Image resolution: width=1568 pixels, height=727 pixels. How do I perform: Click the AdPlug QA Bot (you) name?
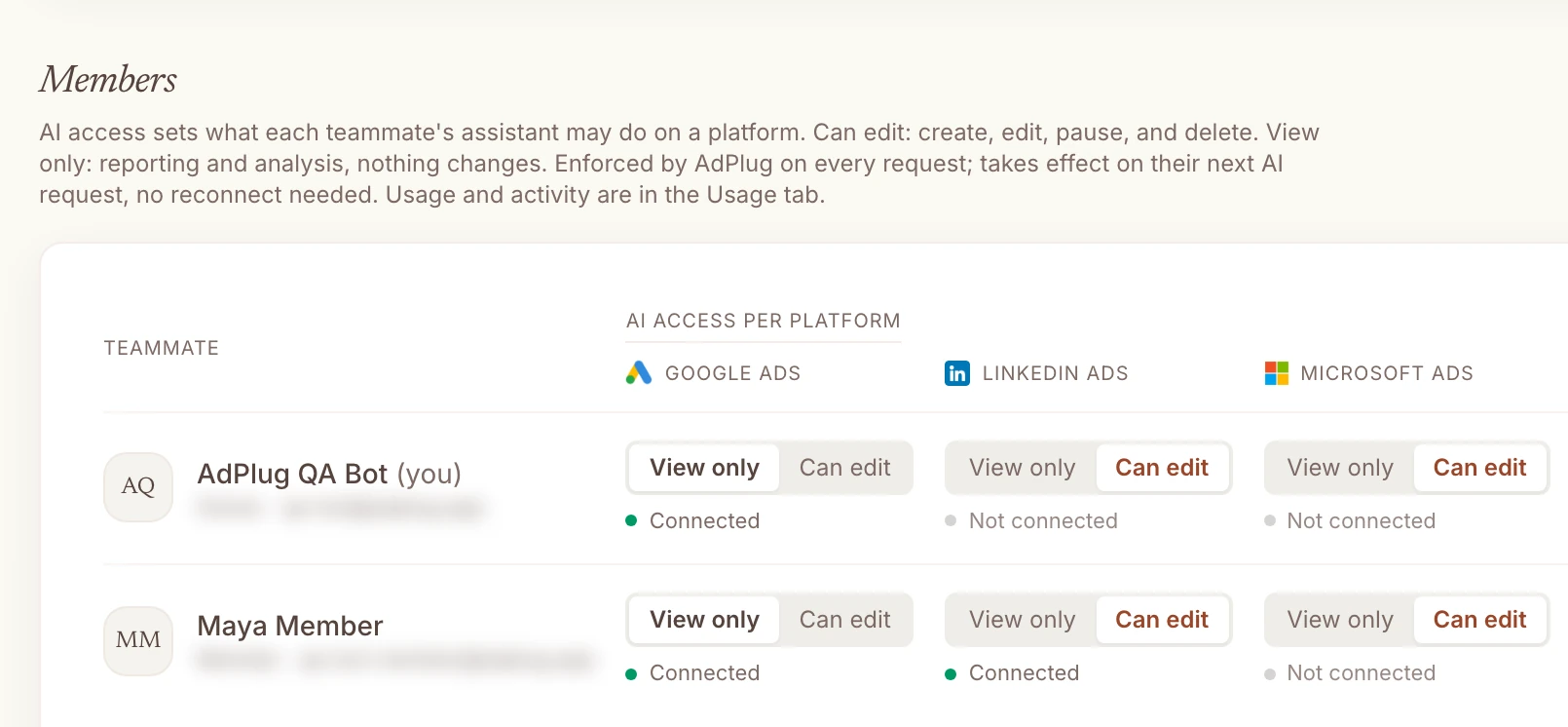329,474
